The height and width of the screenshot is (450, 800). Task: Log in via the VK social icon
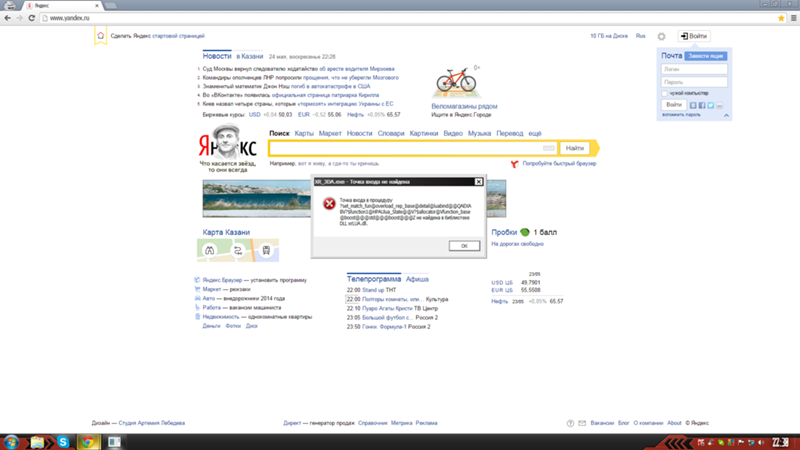(x=693, y=105)
